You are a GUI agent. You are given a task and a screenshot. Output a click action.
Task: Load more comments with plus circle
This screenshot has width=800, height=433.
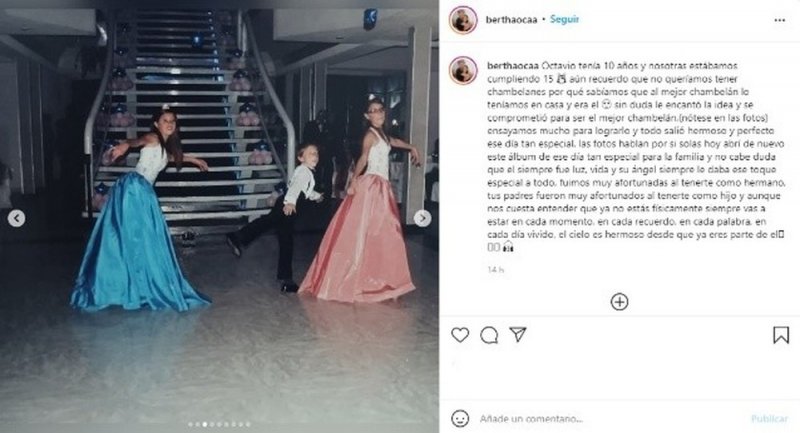[619, 302]
